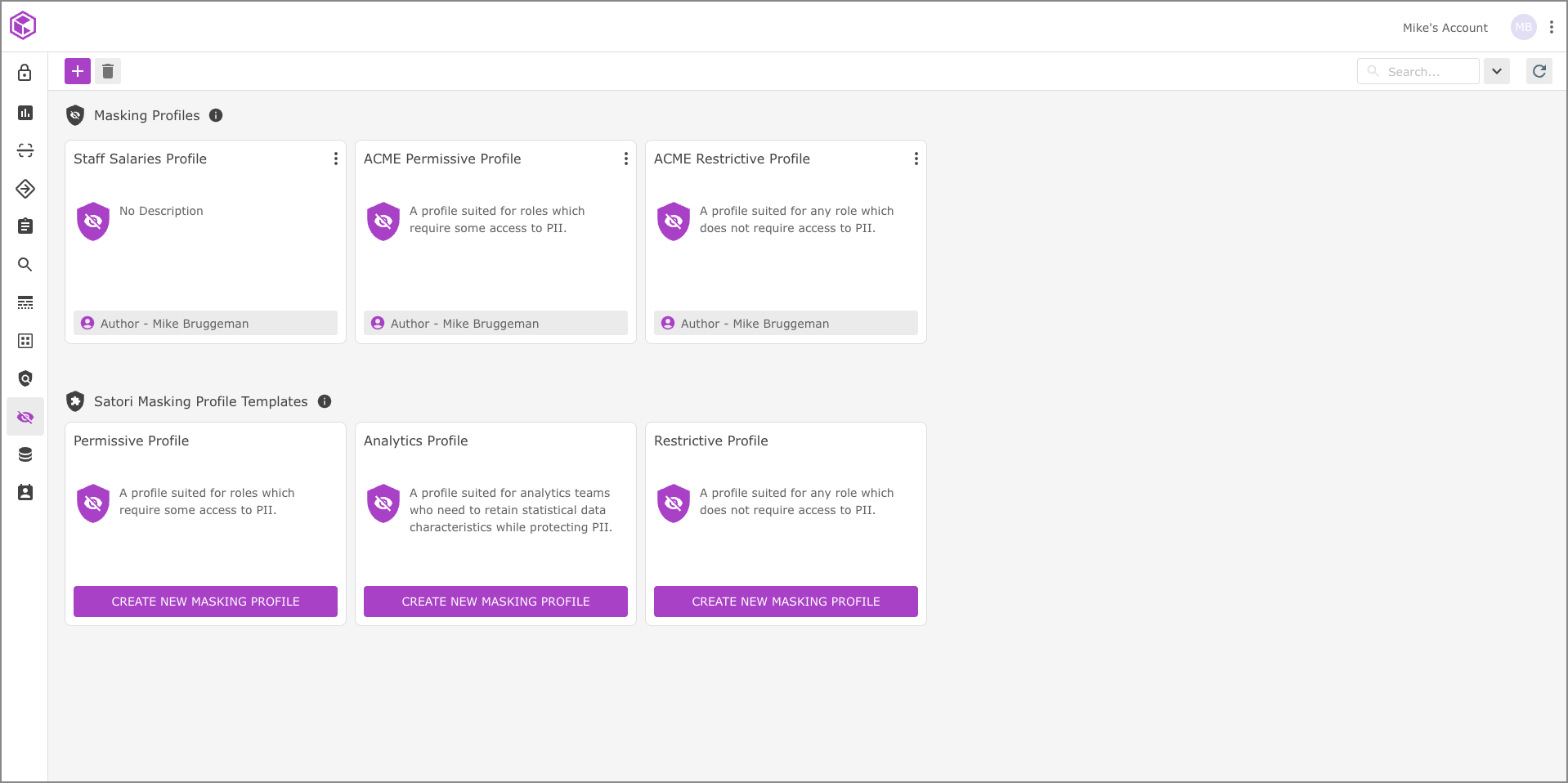
Task: Open the contact badge sidebar icon
Action: click(x=25, y=492)
